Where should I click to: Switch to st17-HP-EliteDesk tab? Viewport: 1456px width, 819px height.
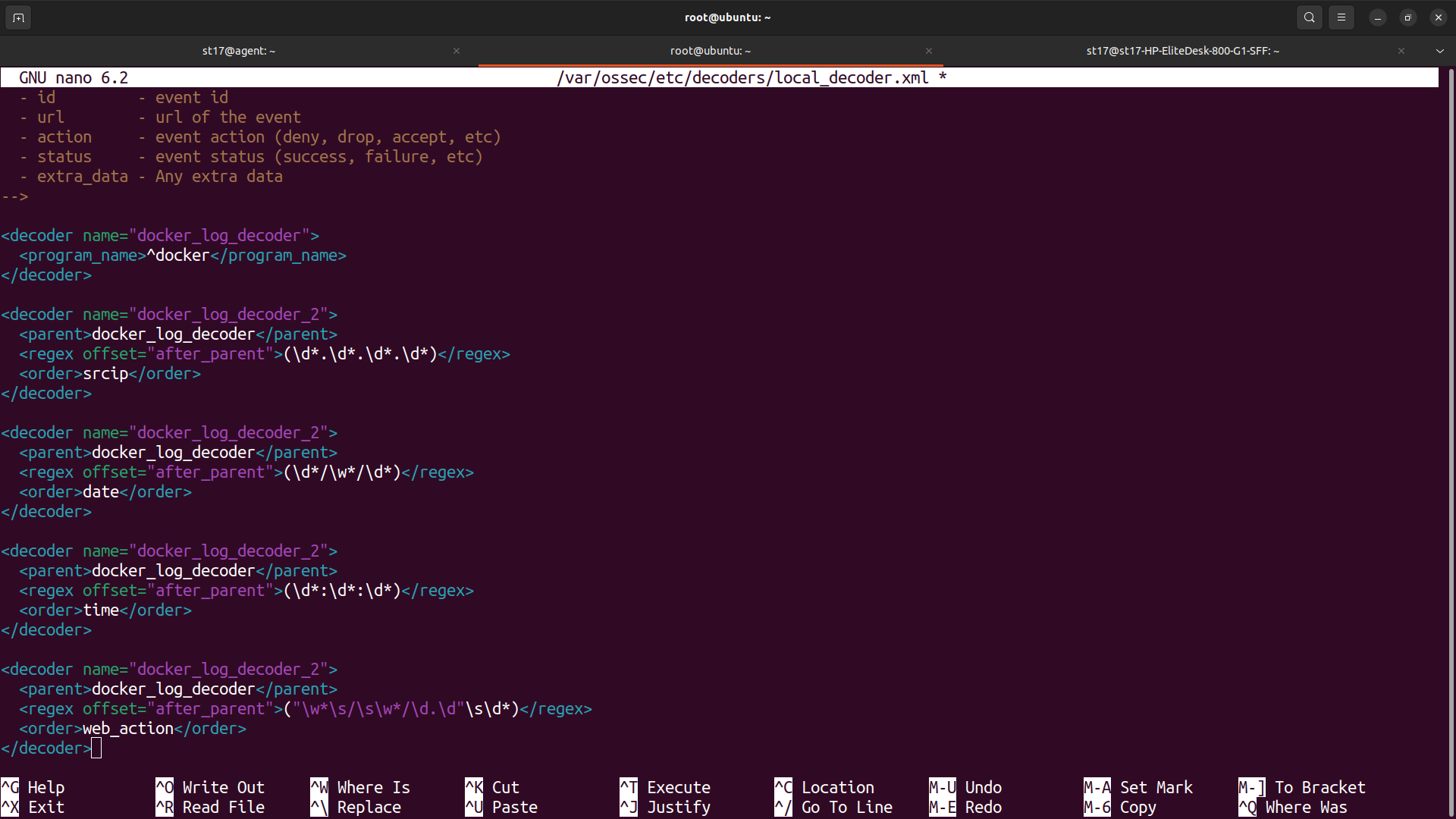(1182, 51)
